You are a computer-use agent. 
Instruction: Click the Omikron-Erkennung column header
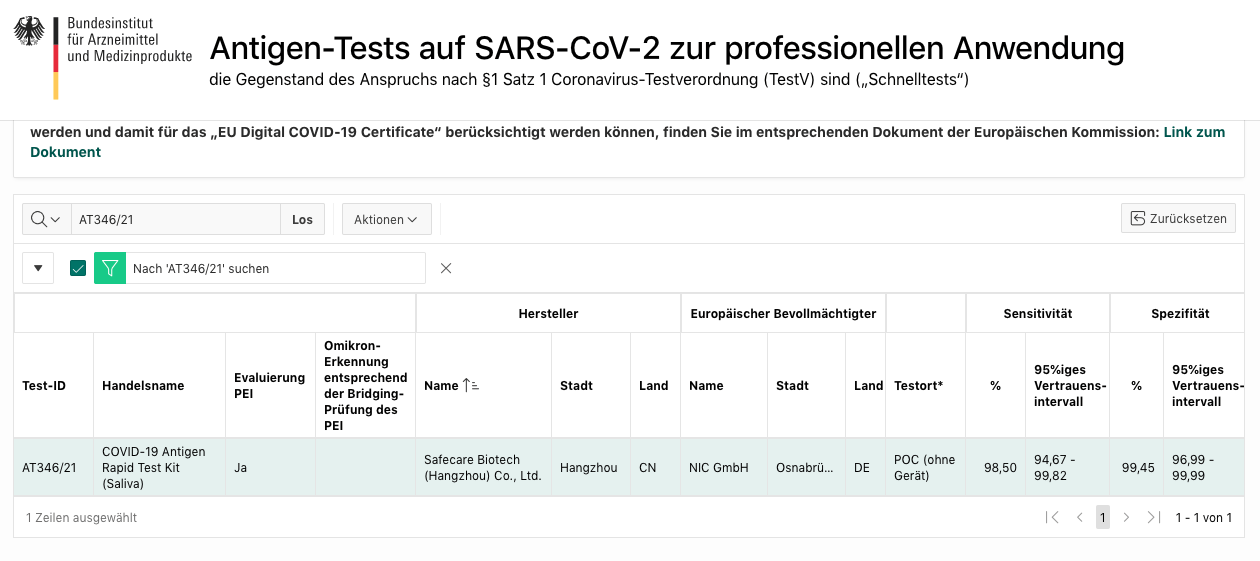pos(365,385)
